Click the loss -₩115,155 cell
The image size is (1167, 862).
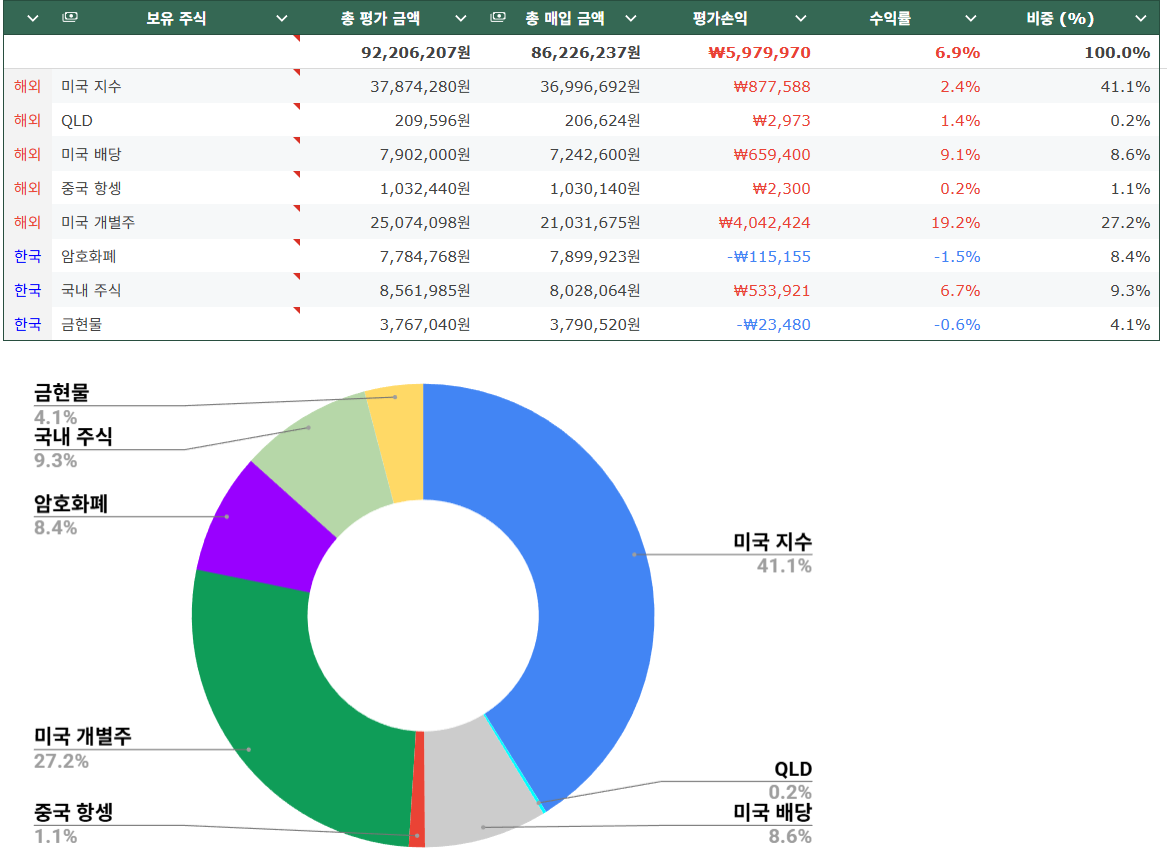click(x=769, y=256)
